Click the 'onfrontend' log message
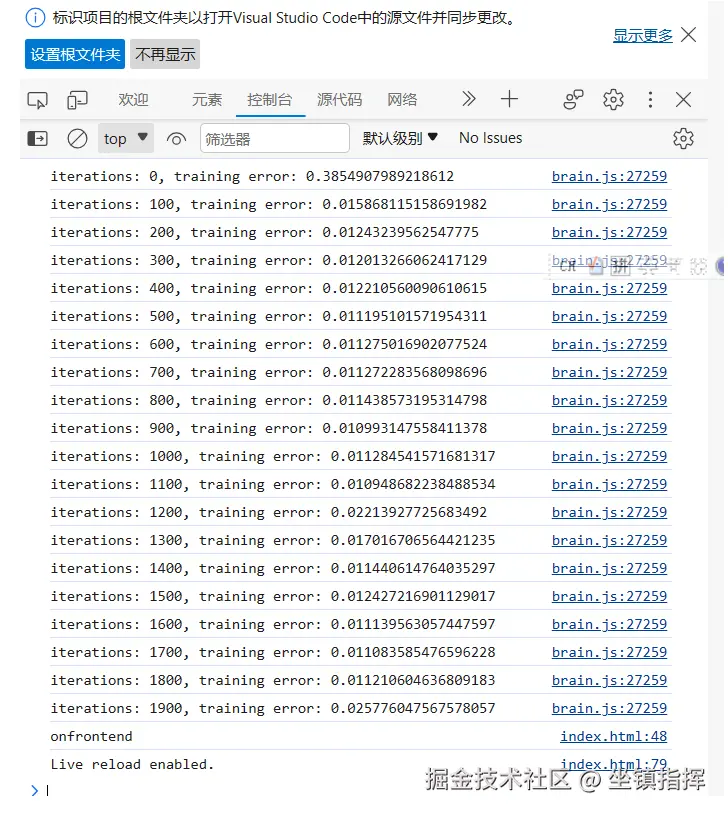The width and height of the screenshot is (728, 815). (91, 737)
